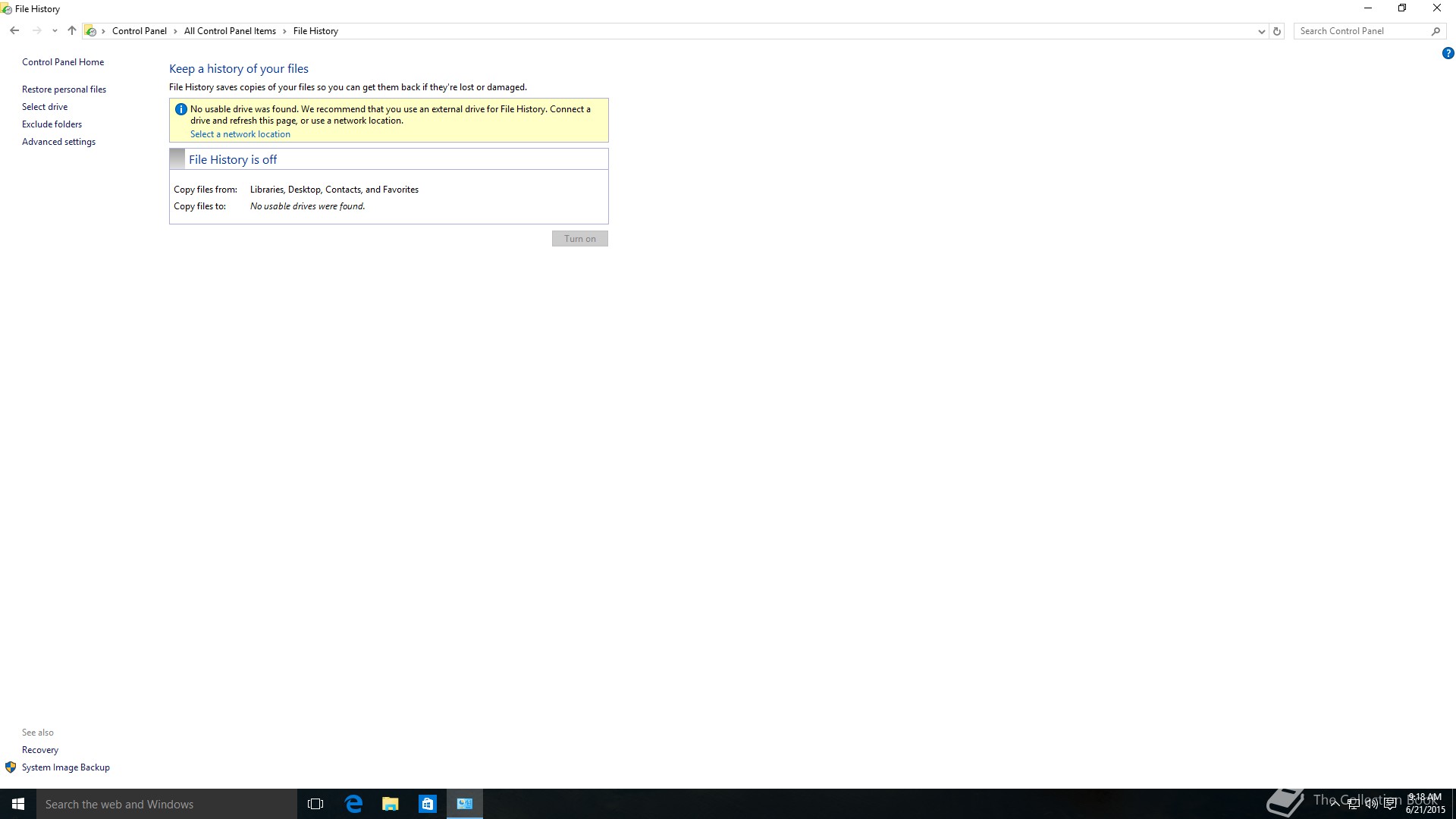1456x819 pixels.
Task: Close the File History window
Action: (x=1437, y=8)
